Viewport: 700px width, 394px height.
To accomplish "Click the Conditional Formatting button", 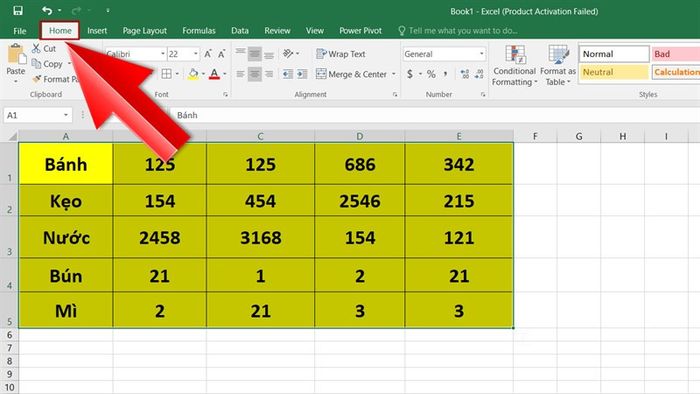I will point(514,66).
